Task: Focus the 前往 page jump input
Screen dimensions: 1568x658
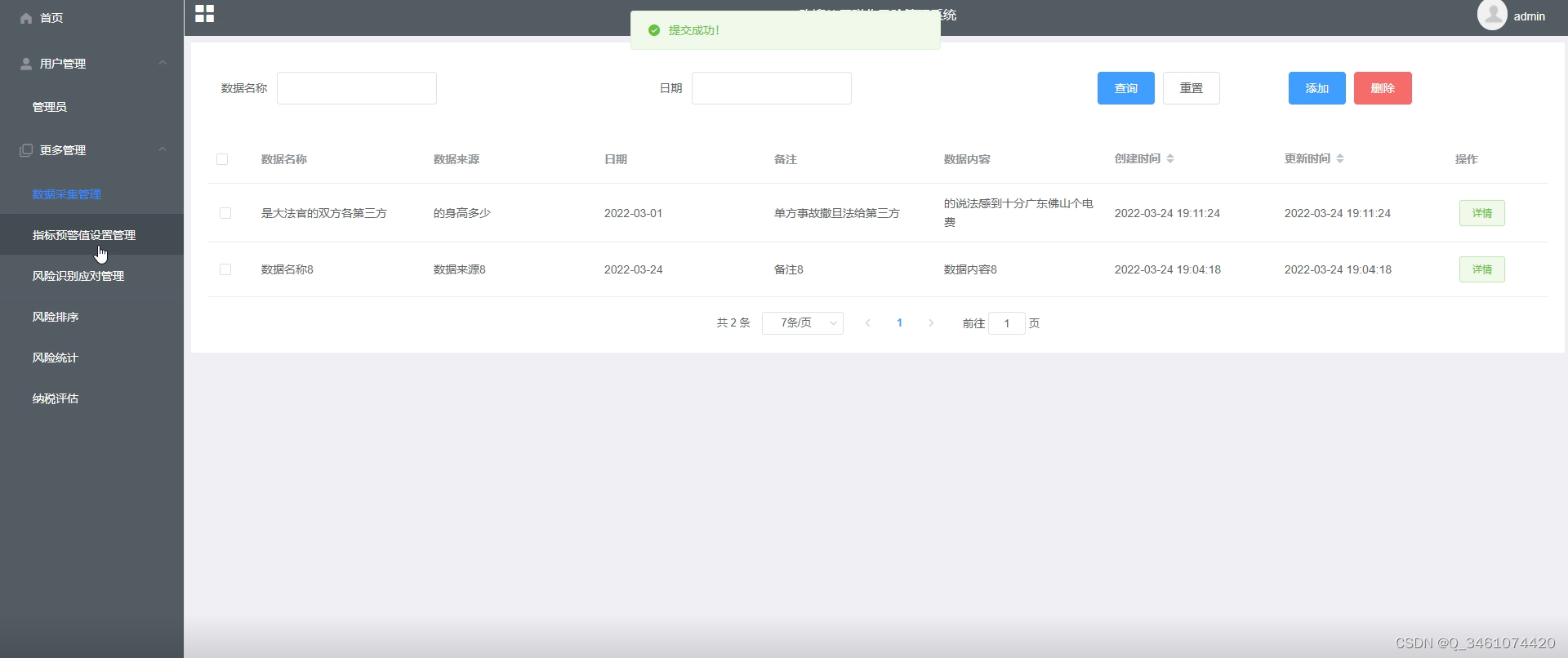Action: 1007,323
